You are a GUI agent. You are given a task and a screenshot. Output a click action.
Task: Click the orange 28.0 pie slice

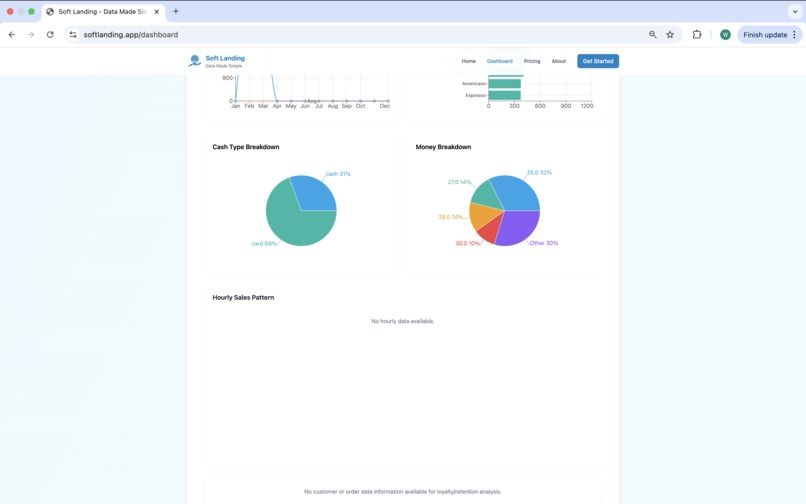(x=483, y=216)
